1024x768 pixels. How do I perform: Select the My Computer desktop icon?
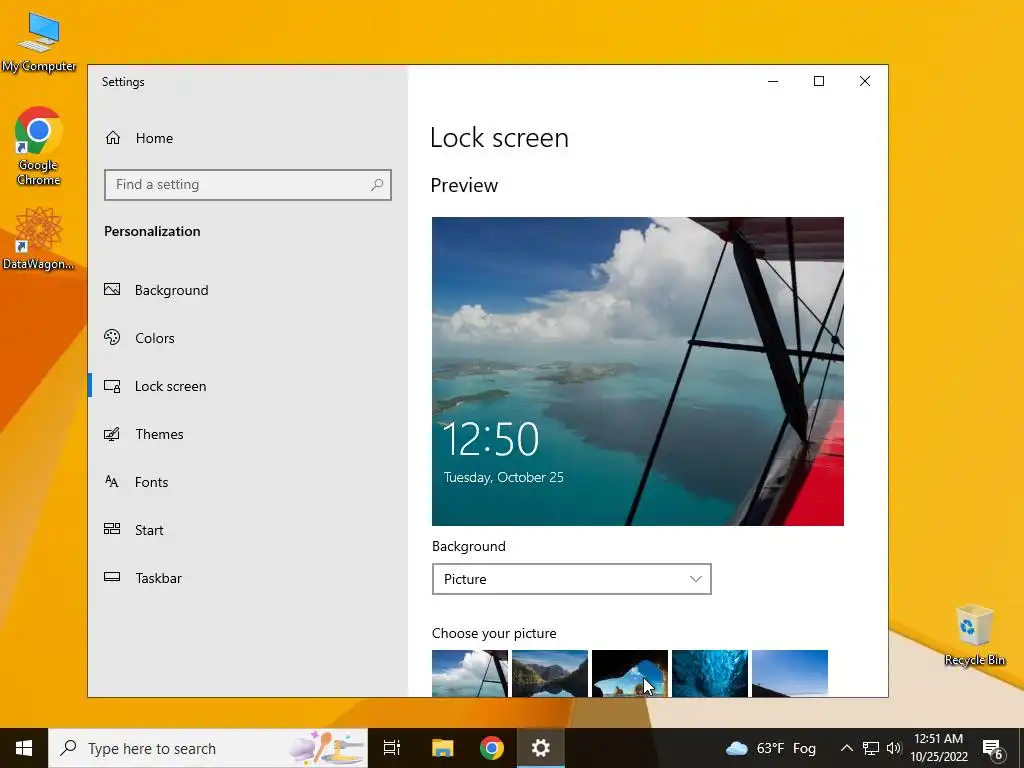pos(39,42)
